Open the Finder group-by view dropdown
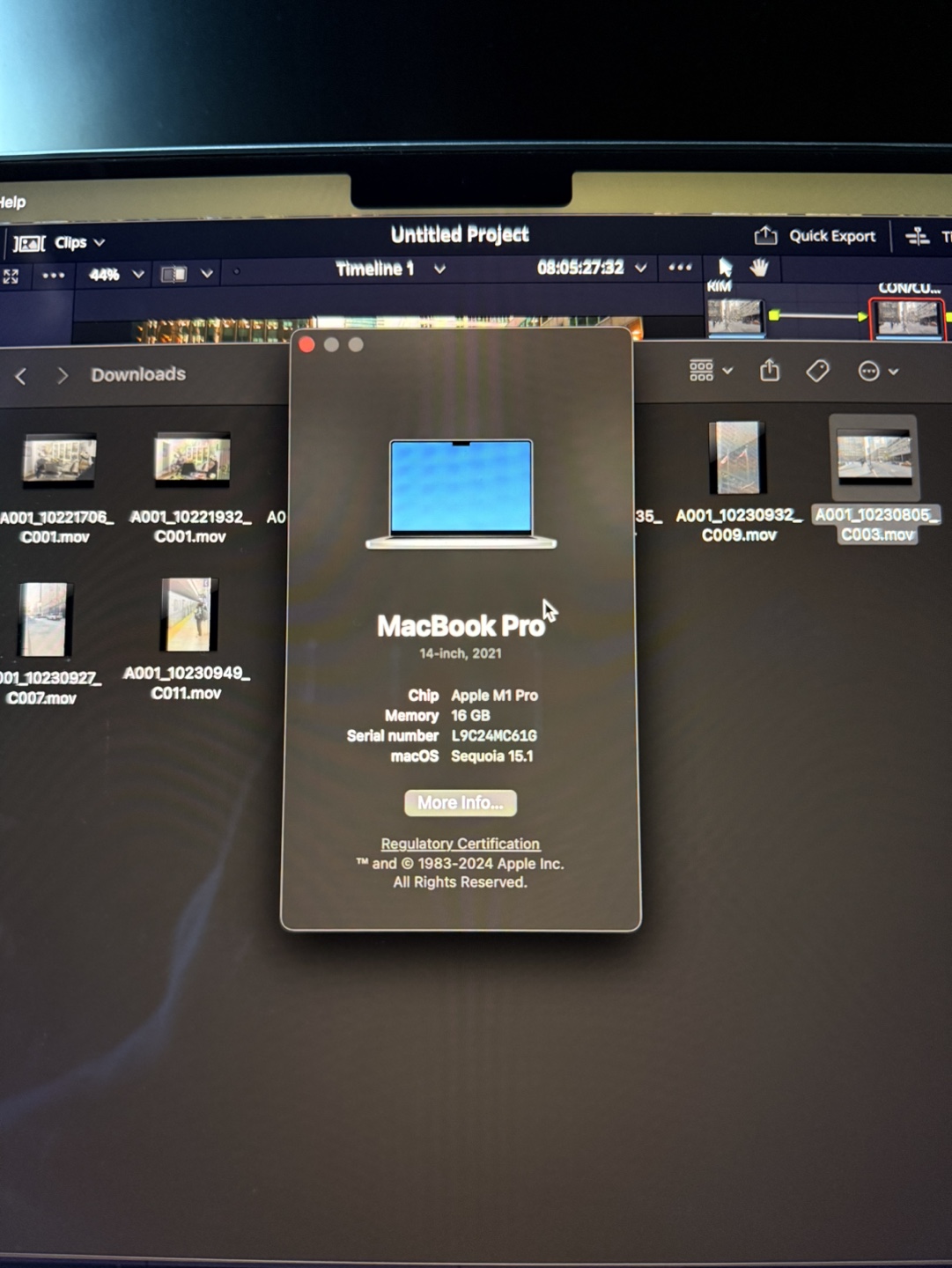 (x=711, y=371)
